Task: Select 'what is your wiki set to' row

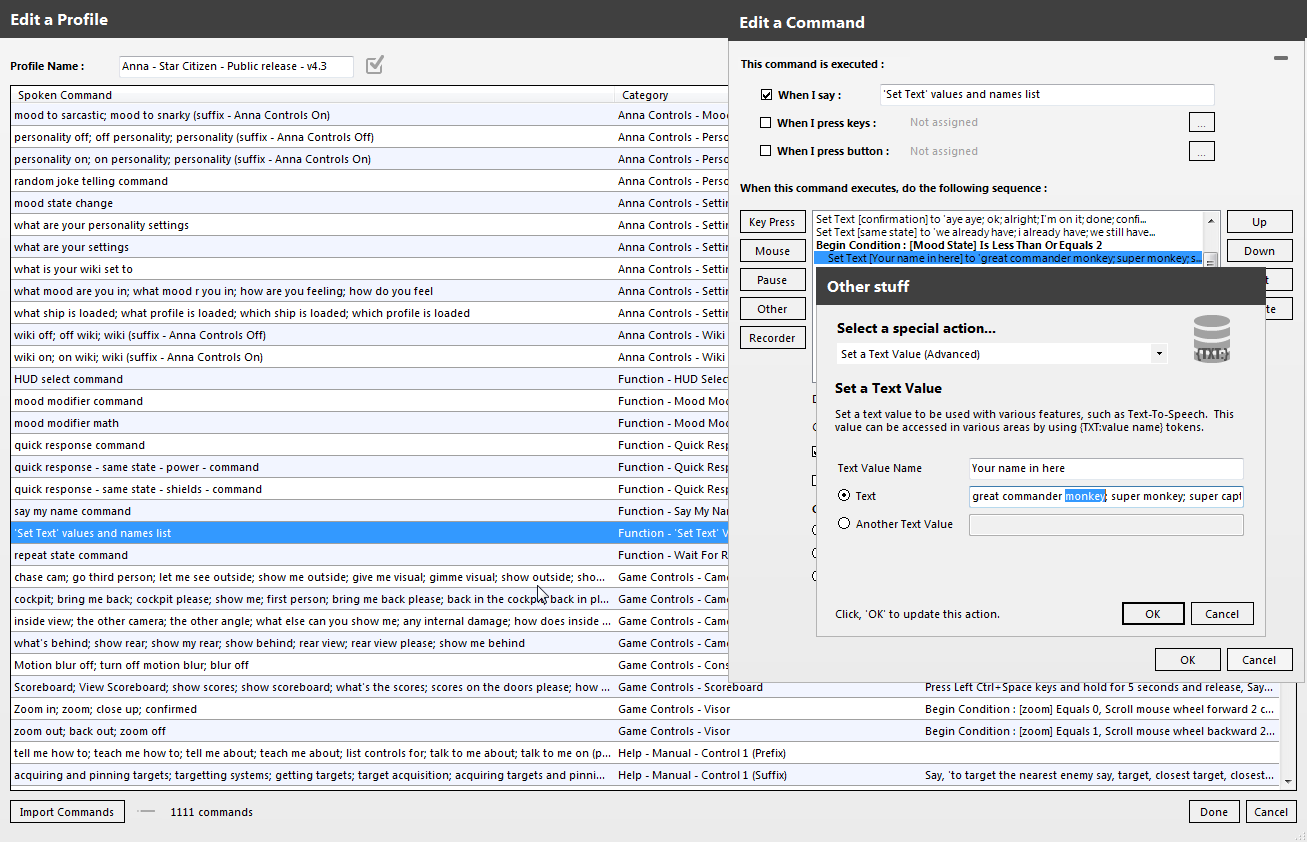Action: click(x=370, y=269)
